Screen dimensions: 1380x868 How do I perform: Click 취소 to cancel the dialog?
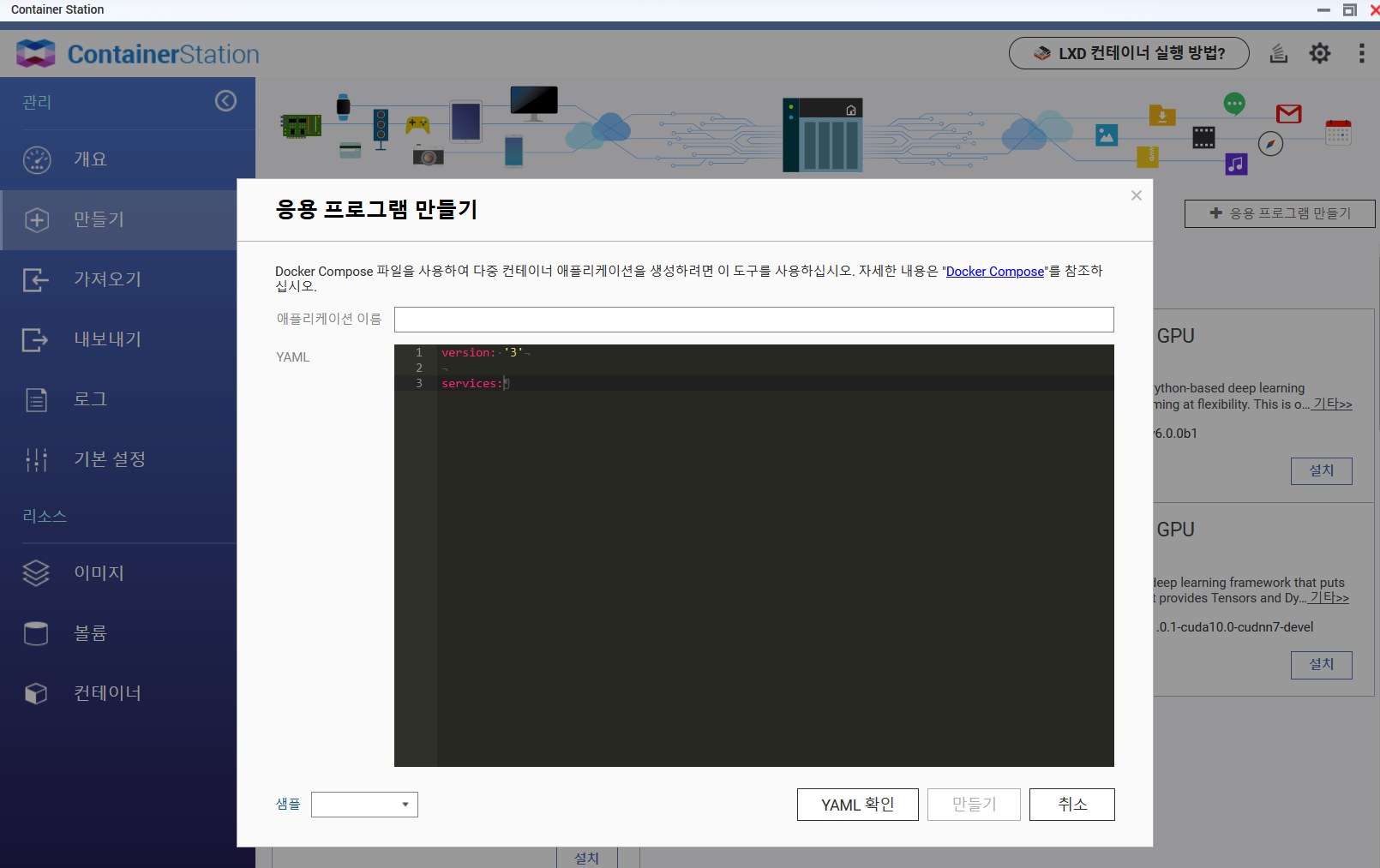pyautogui.click(x=1072, y=805)
